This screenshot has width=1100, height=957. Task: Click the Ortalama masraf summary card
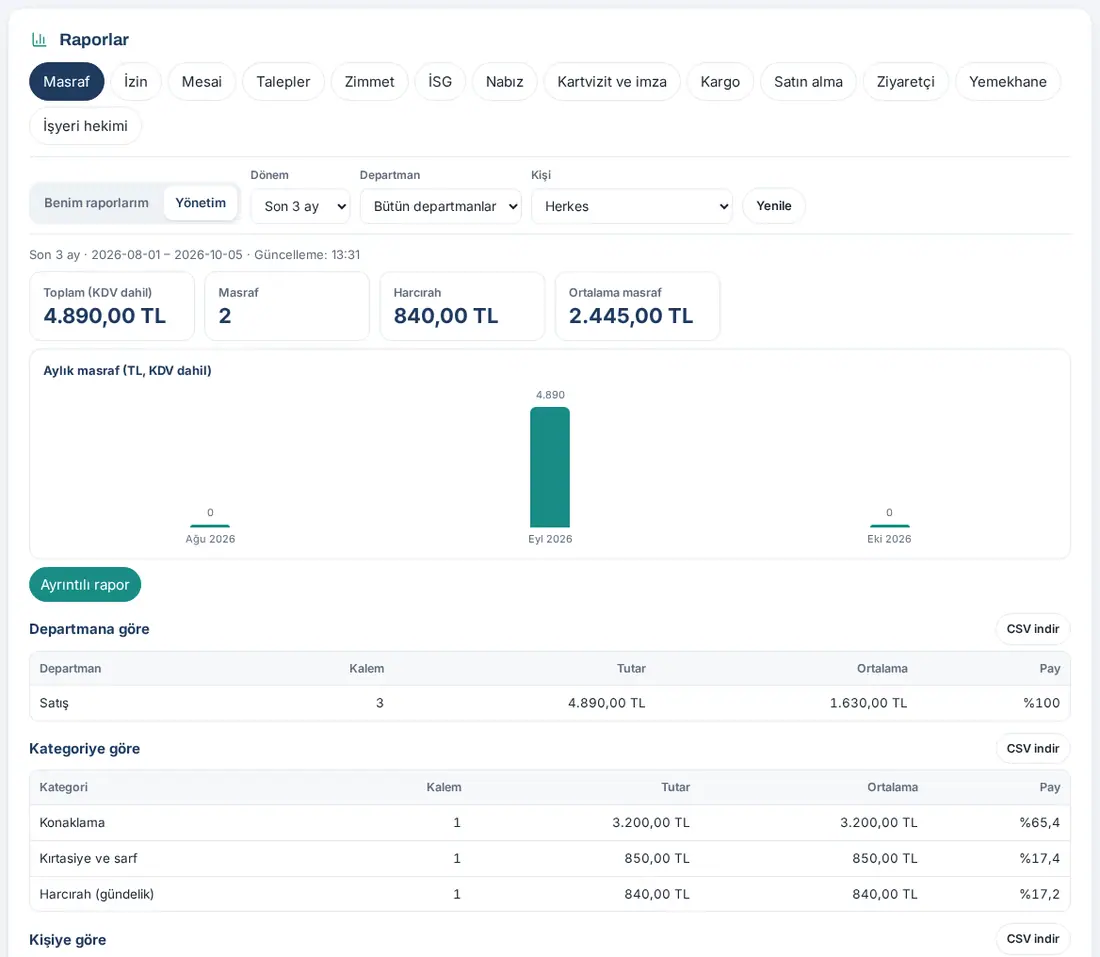coord(638,307)
